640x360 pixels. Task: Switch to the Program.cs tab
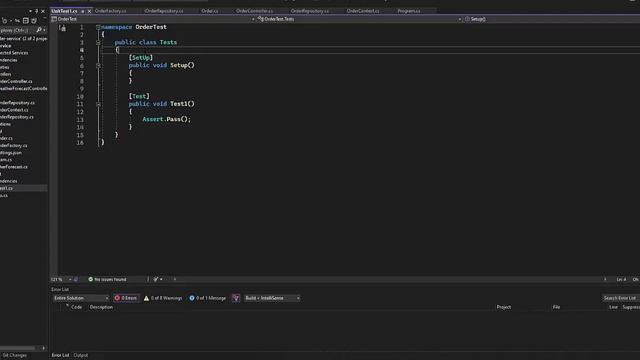[409, 11]
